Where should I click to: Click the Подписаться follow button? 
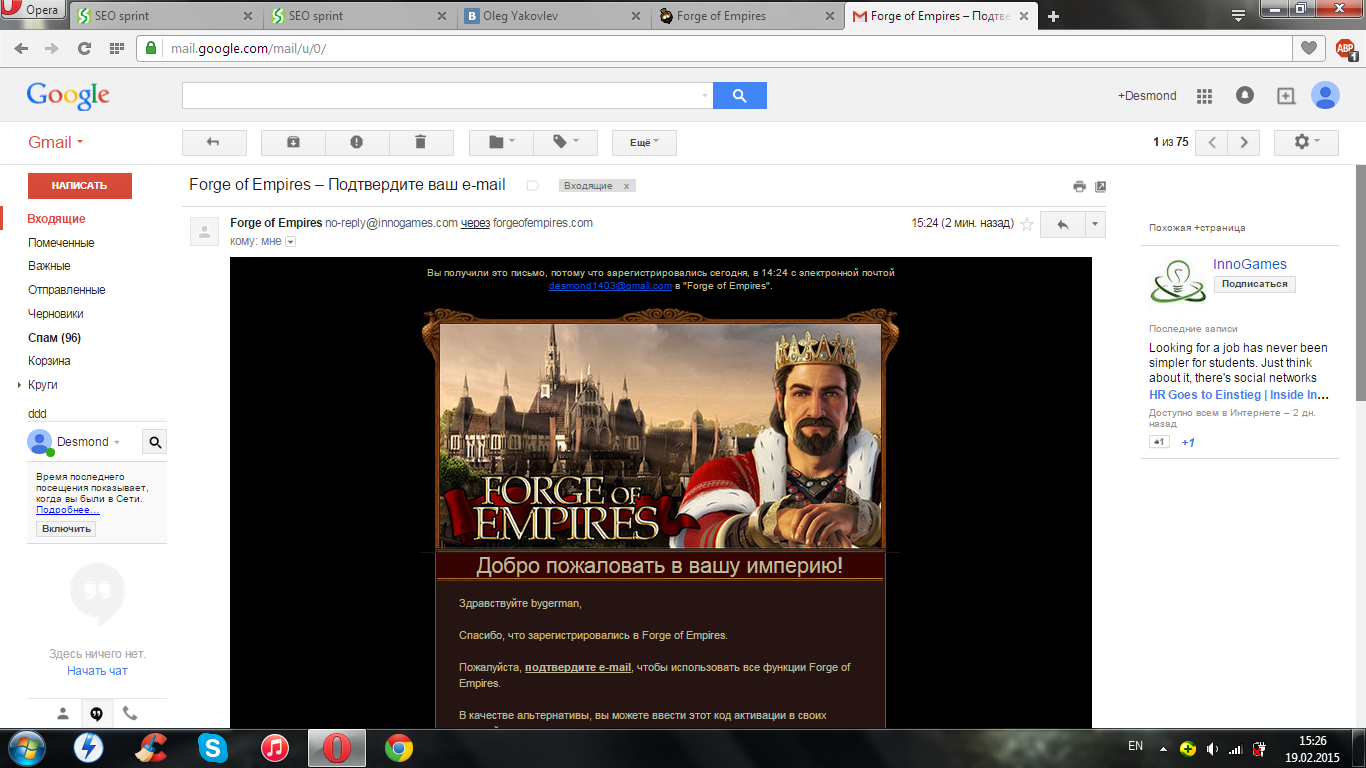point(1254,284)
